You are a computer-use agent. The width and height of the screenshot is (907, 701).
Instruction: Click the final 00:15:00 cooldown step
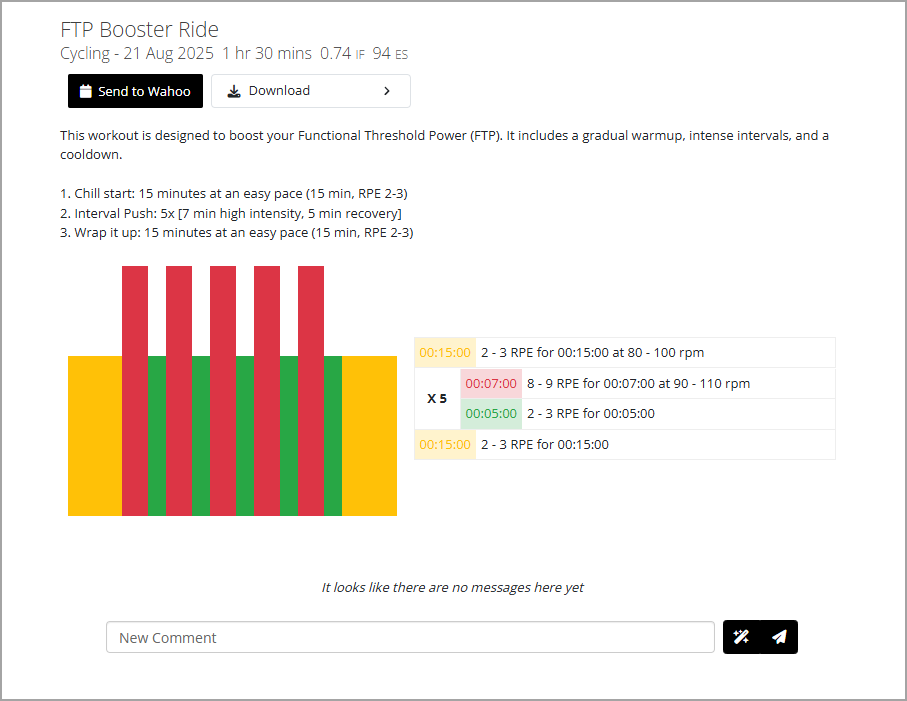(x=625, y=444)
